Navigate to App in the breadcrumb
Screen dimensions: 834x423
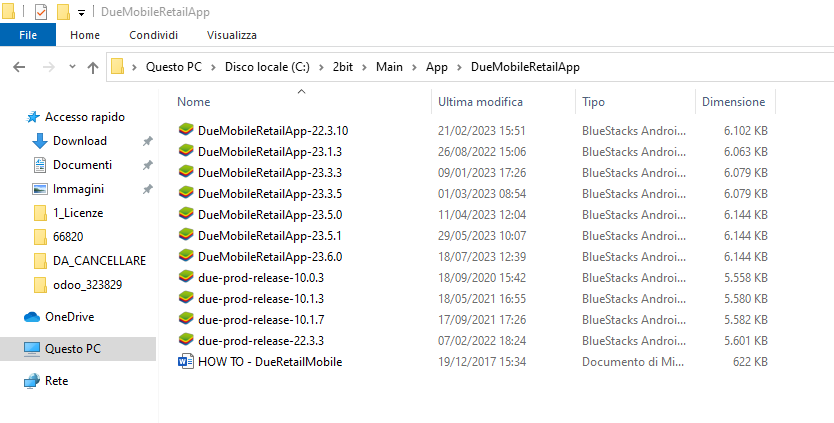(437, 67)
